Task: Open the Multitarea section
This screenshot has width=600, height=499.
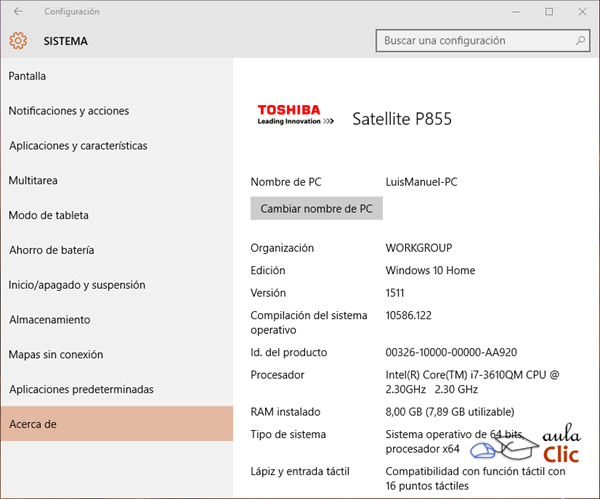Action: pyautogui.click(x=33, y=181)
